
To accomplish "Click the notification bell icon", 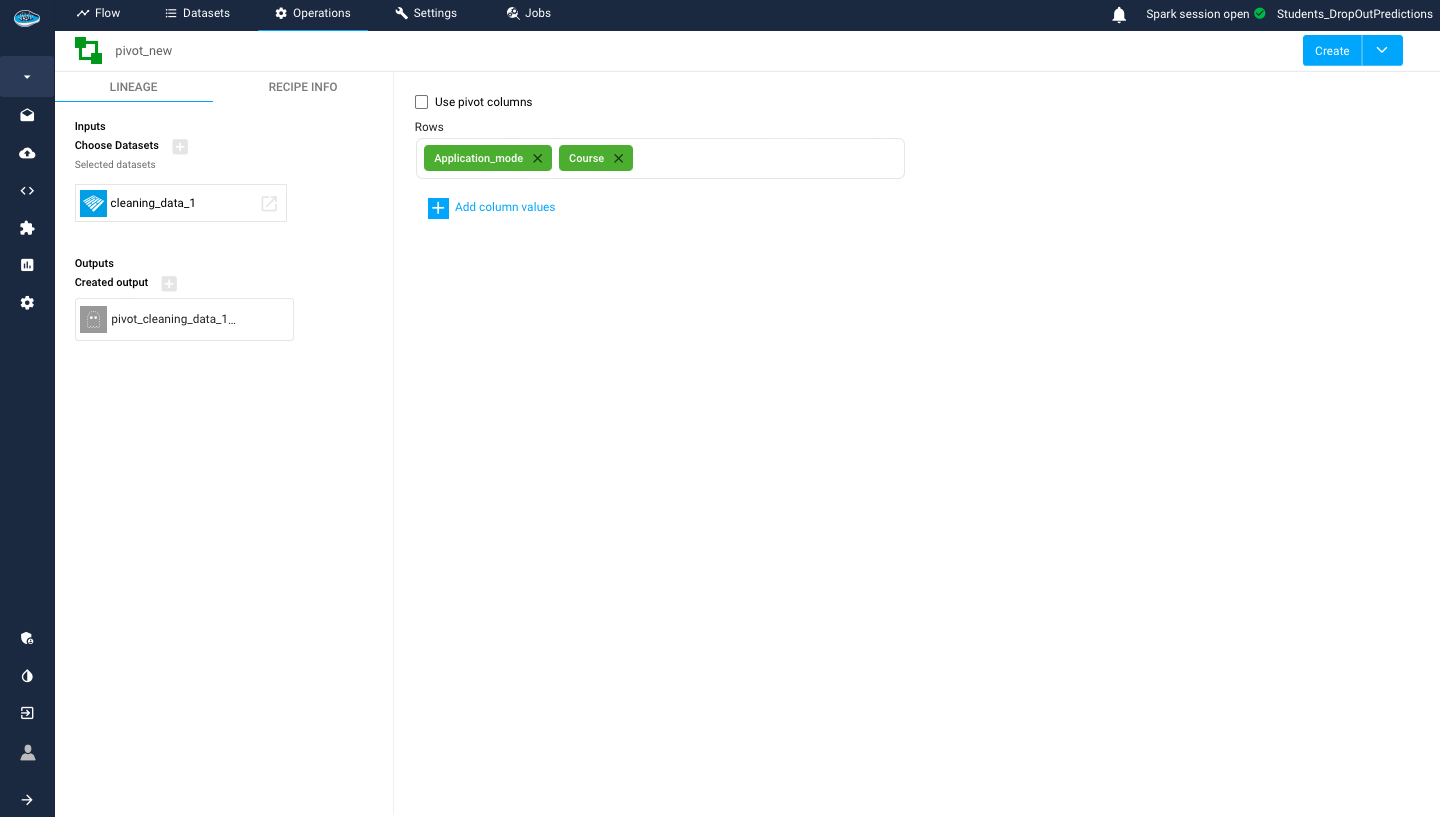I will click(1119, 14).
